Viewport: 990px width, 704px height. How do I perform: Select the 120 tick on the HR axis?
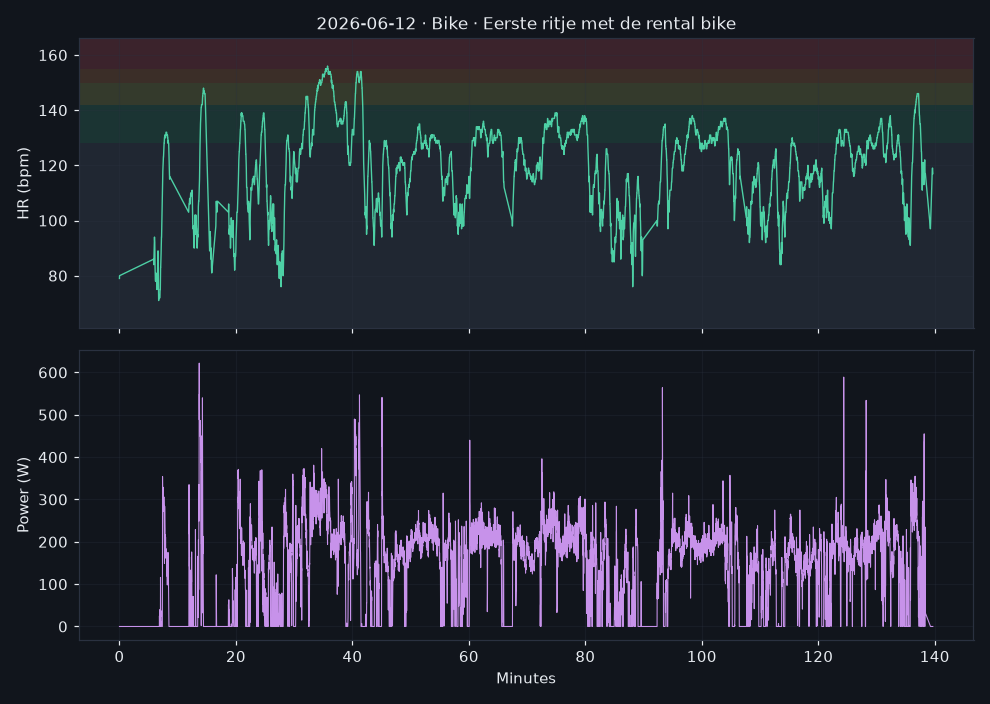[54, 166]
